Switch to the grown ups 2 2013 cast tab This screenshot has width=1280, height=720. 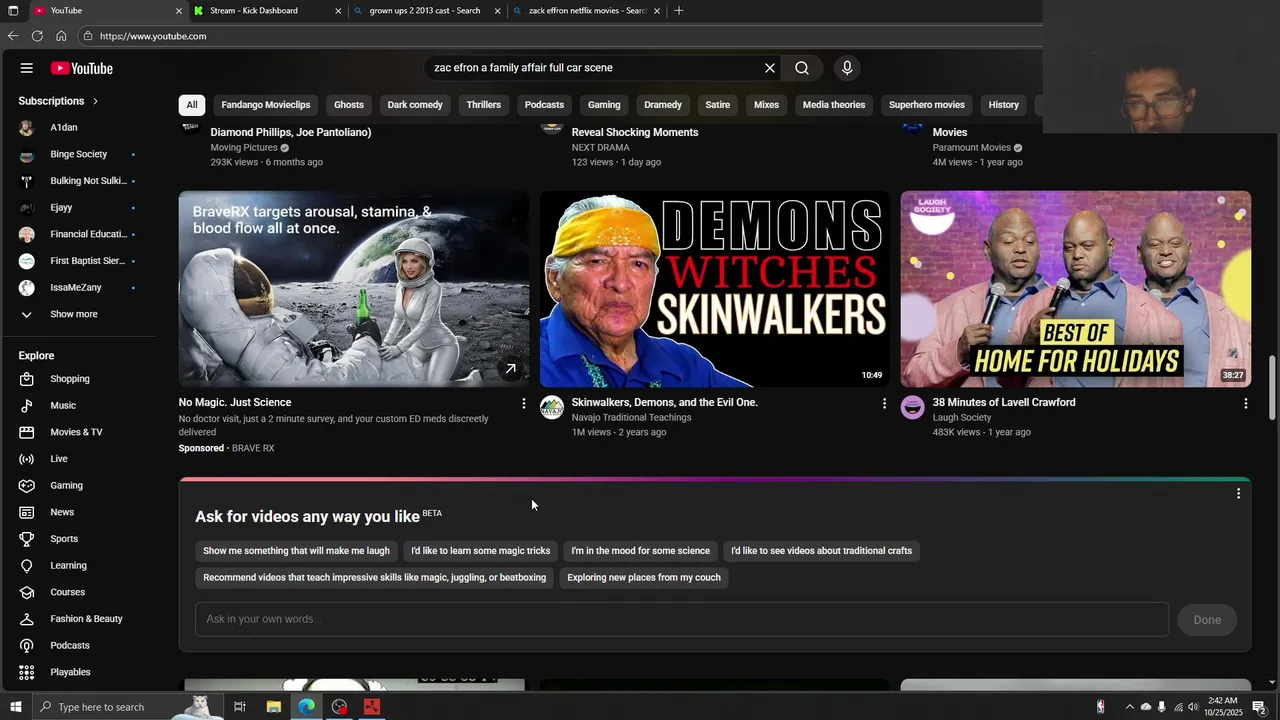pyautogui.click(x=424, y=11)
